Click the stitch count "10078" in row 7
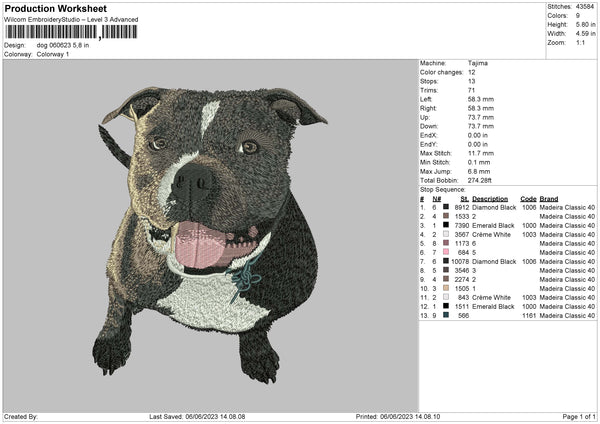 tap(460, 261)
